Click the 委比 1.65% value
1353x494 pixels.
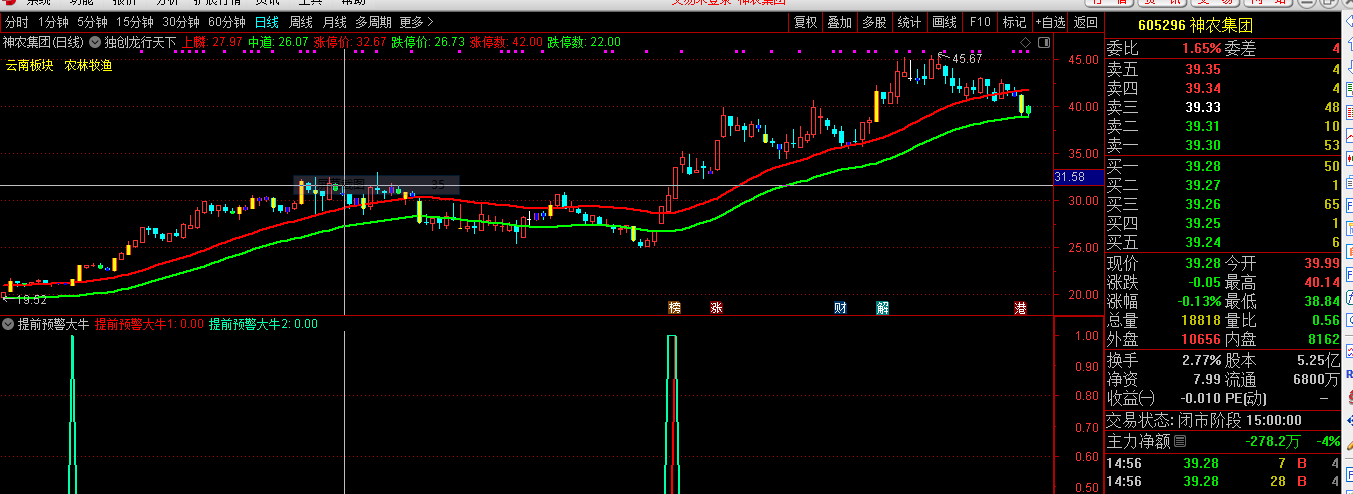pyautogui.click(x=1202, y=48)
